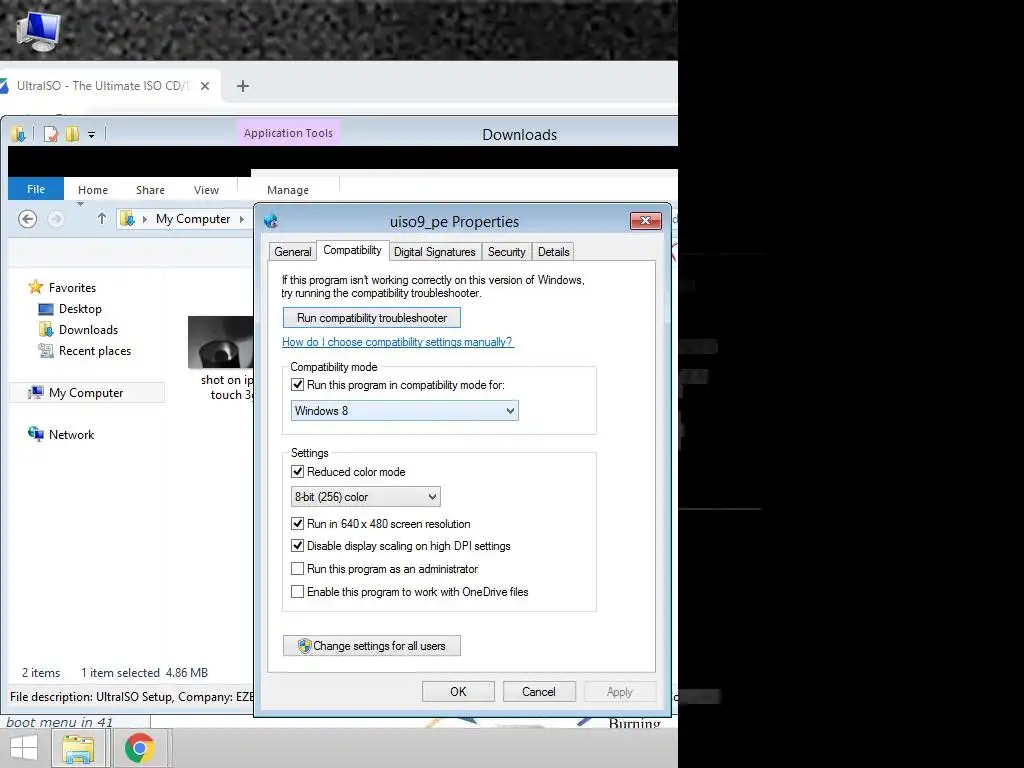Open the My Computer desktop icon
The image size is (1024, 768).
(37, 30)
